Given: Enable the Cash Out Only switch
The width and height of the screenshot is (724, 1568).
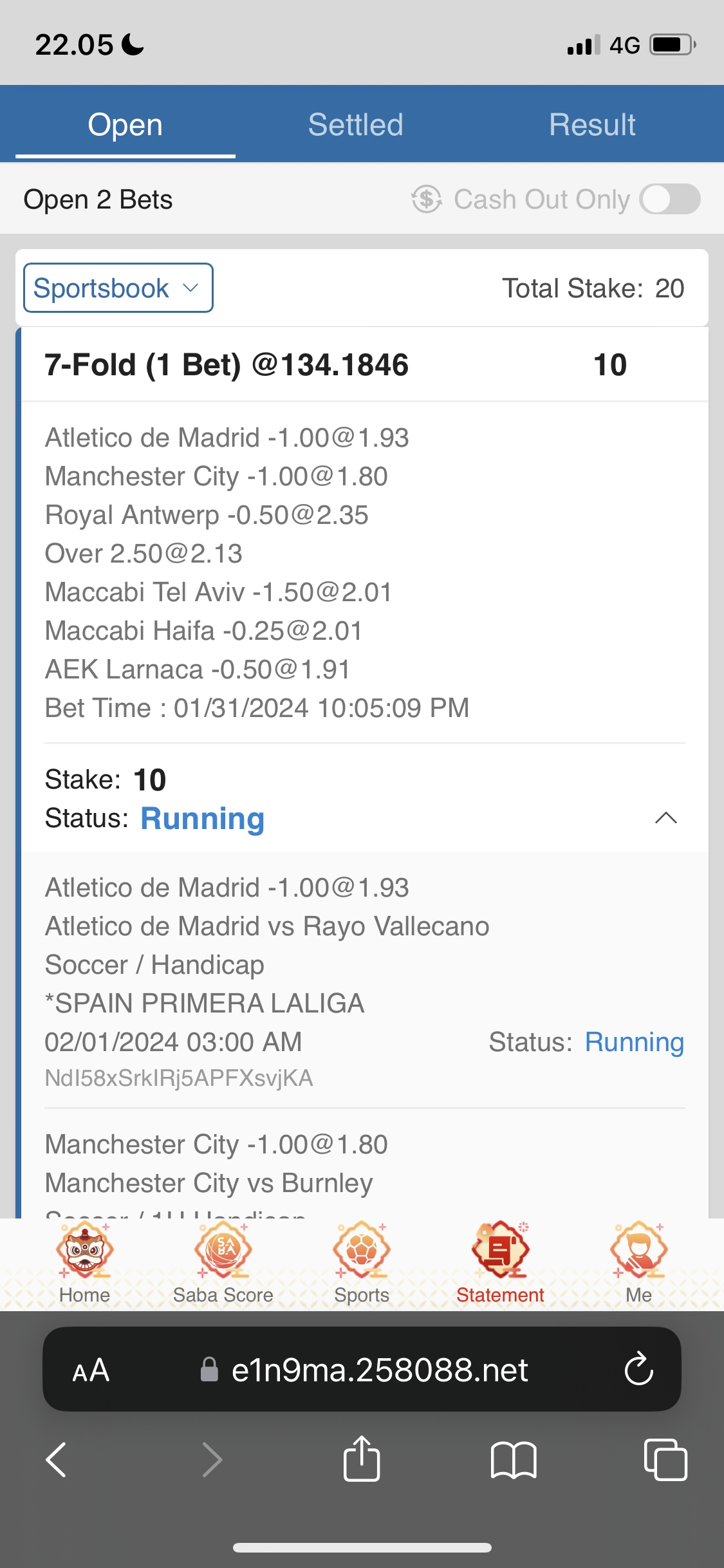Looking at the screenshot, I should pyautogui.click(x=669, y=200).
